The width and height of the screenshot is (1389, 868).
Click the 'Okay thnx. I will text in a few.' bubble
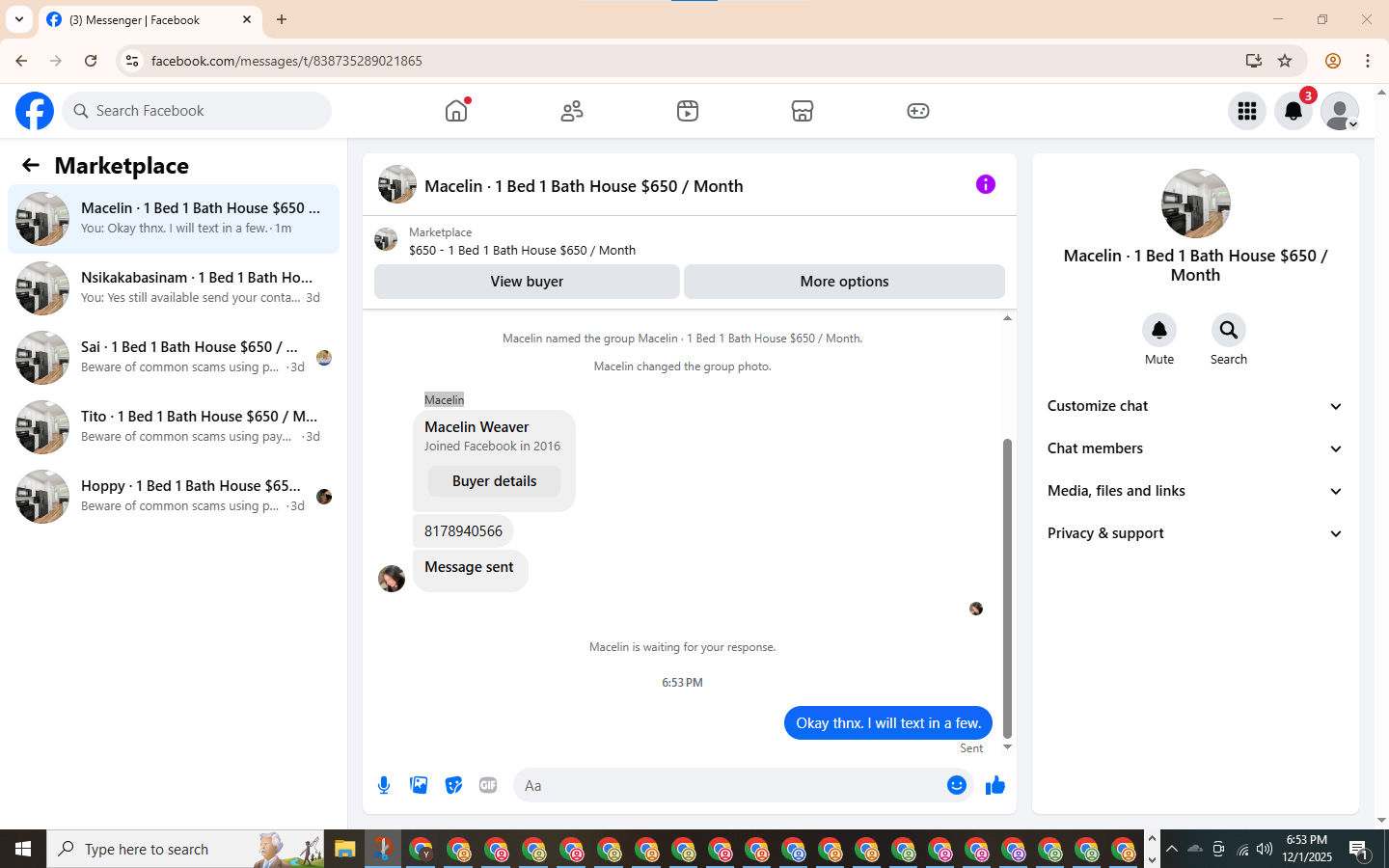(888, 723)
